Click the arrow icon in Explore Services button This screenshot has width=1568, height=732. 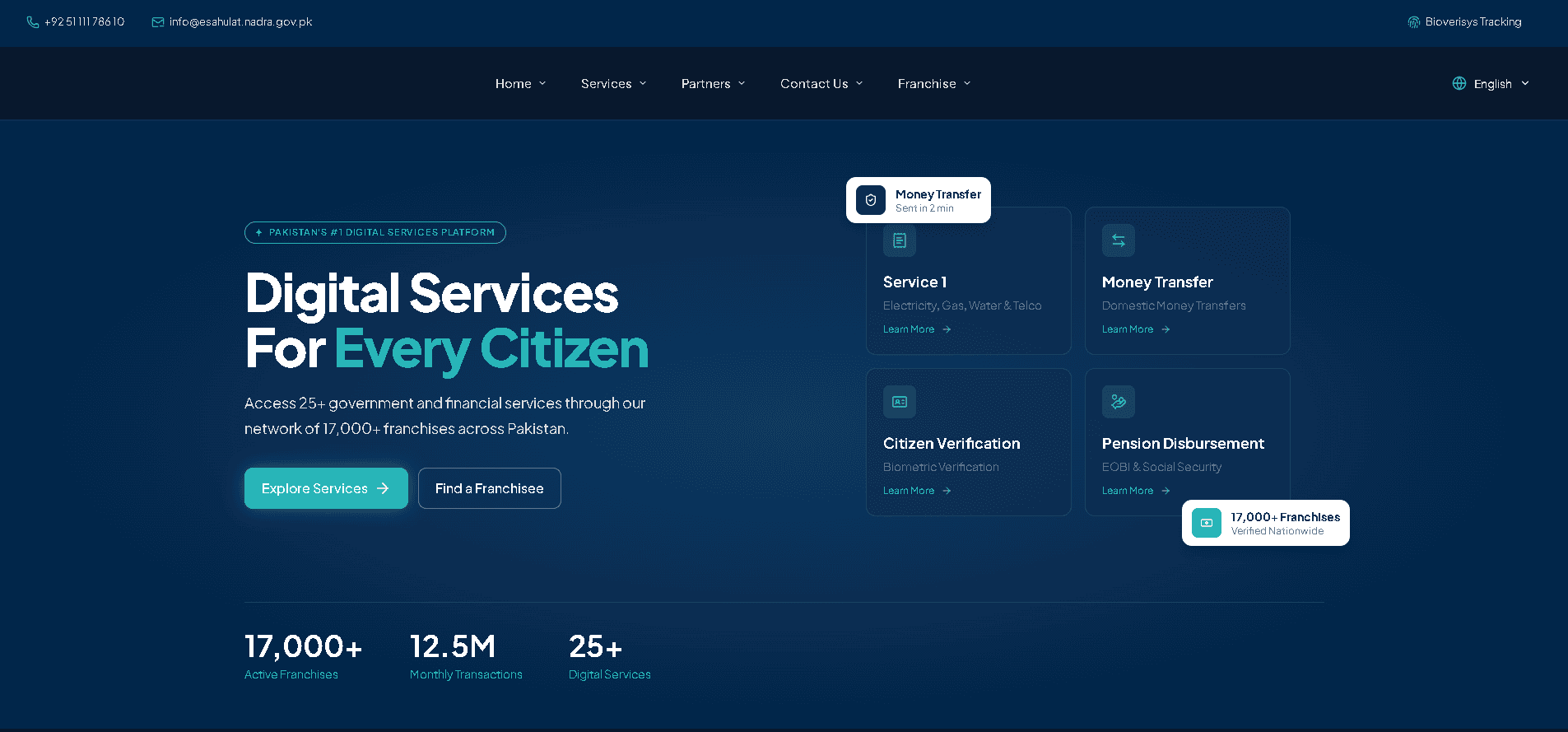tap(383, 488)
